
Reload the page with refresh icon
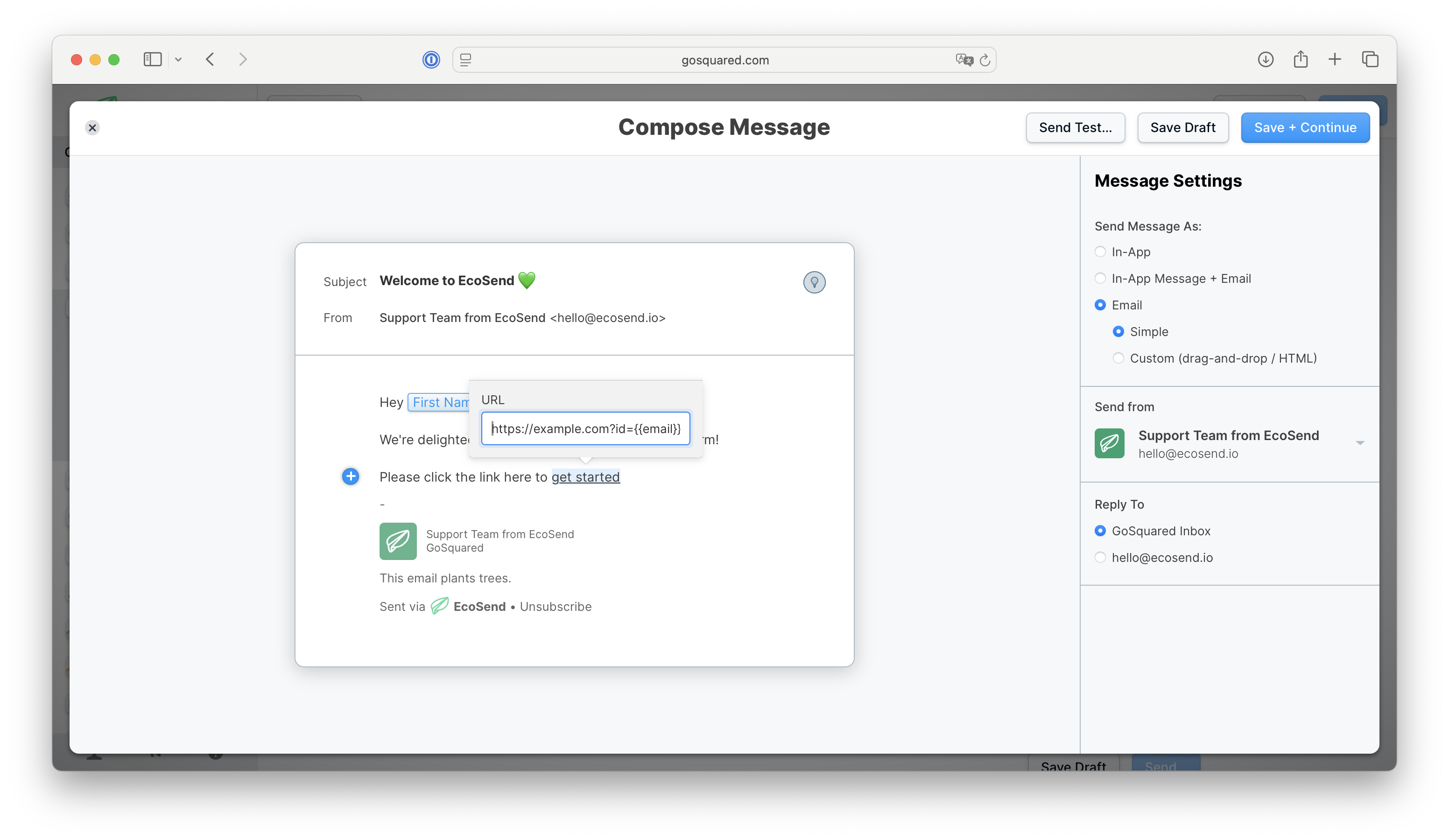985,60
